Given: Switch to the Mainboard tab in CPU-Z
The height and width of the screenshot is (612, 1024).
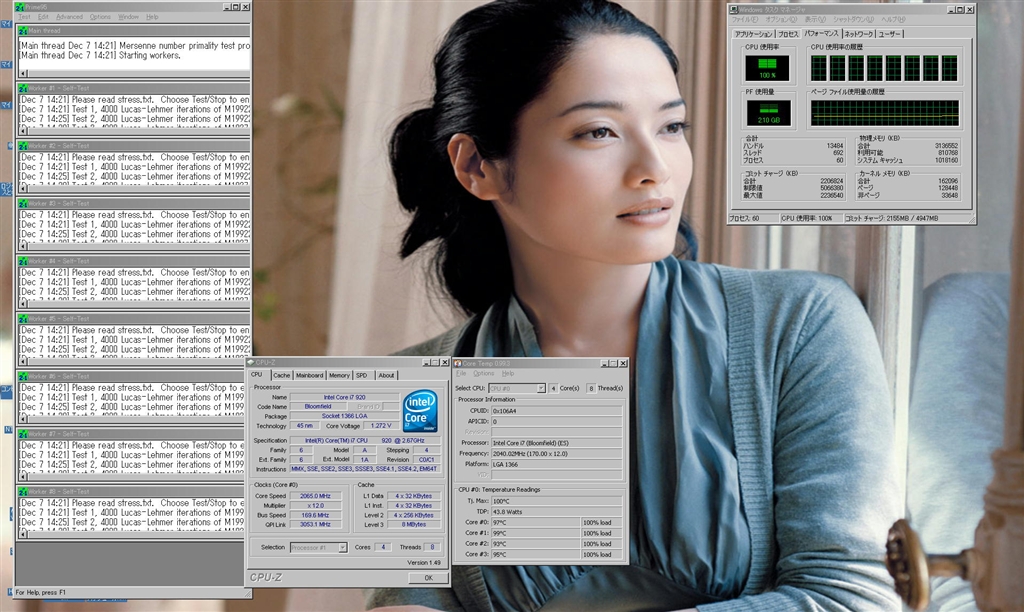Looking at the screenshot, I should pos(310,375).
